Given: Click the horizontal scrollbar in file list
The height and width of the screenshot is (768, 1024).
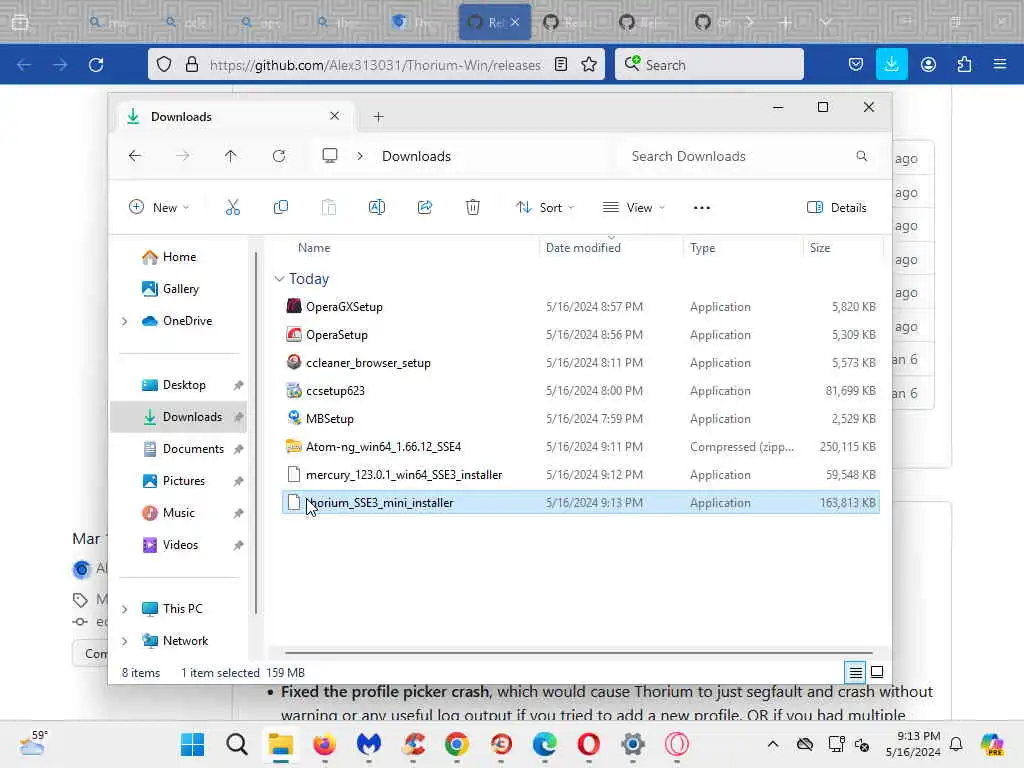Looking at the screenshot, I should [579, 652].
